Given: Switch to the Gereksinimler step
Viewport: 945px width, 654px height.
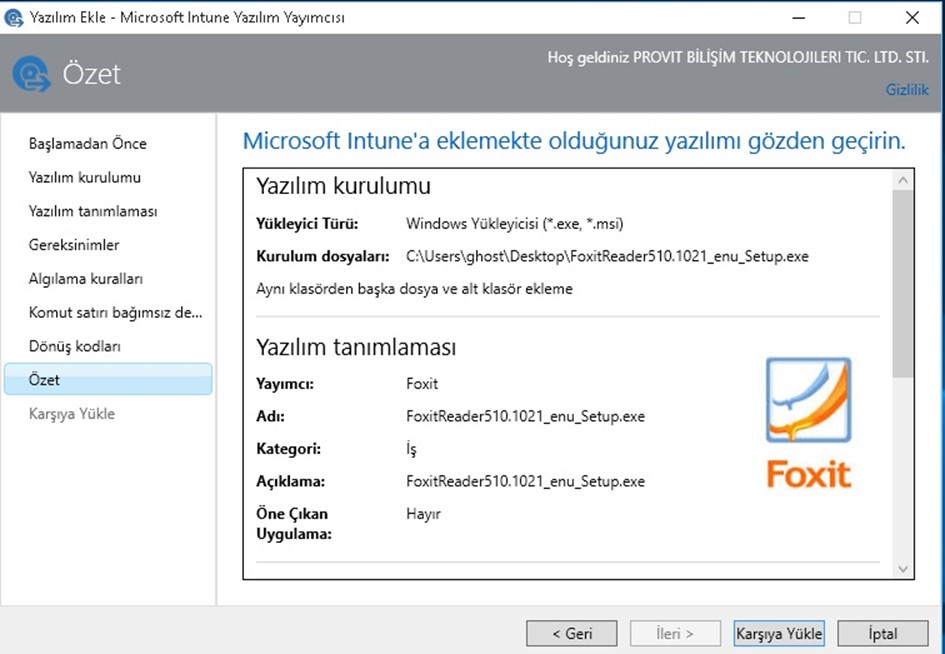Looking at the screenshot, I should (74, 245).
